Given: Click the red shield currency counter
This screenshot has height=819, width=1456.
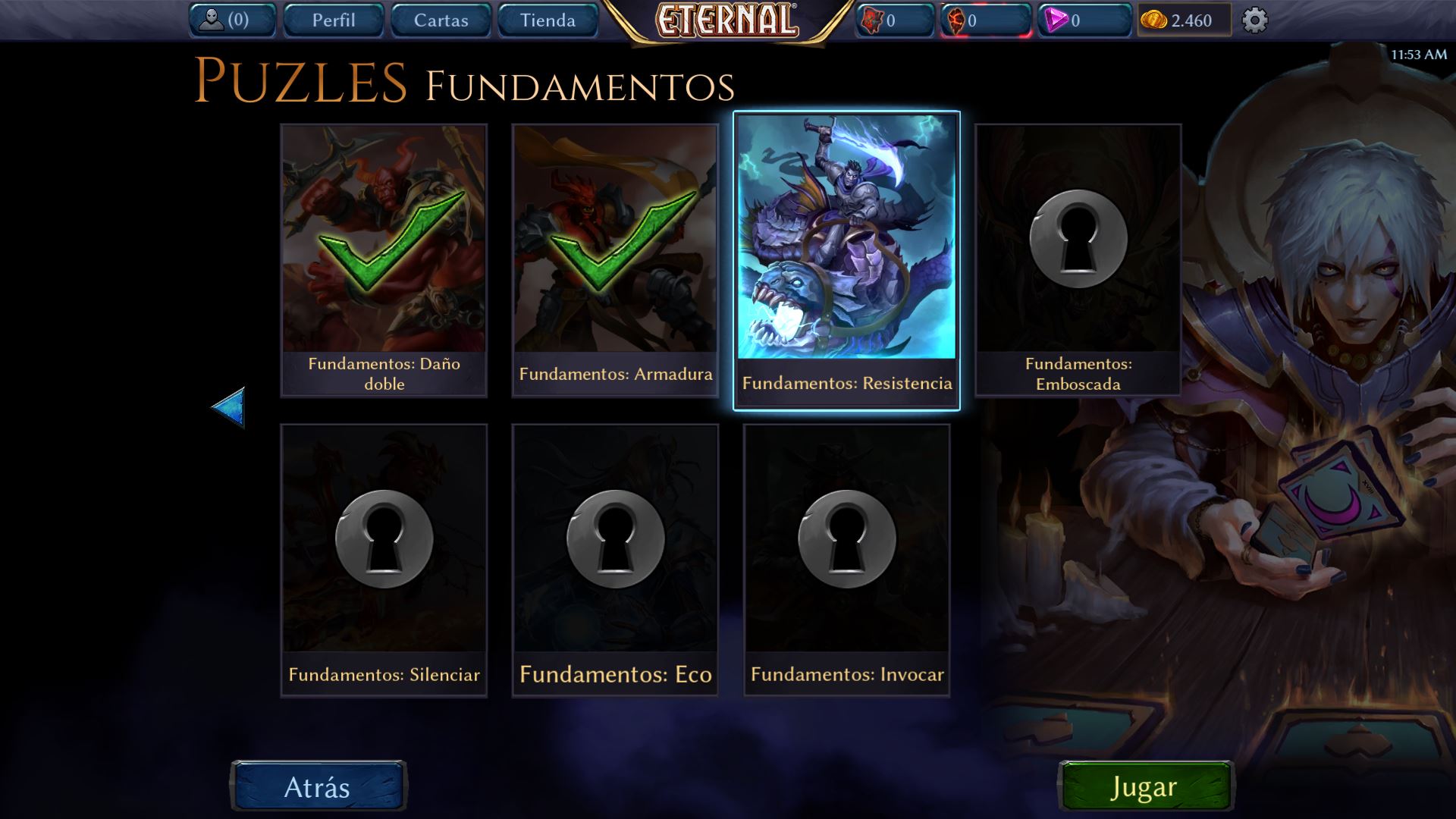Looking at the screenshot, I should pyautogui.click(x=895, y=20).
